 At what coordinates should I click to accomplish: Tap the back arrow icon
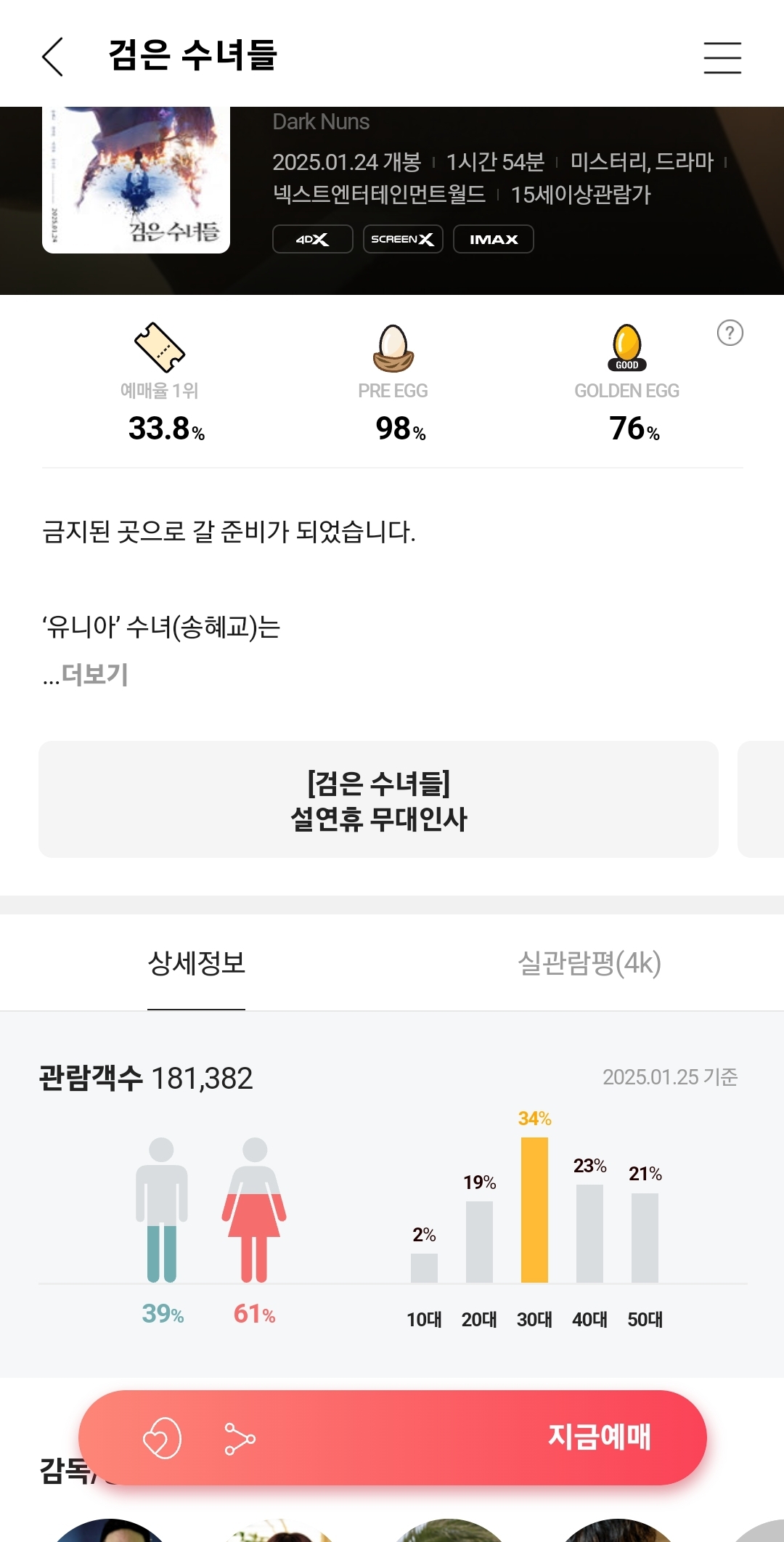(x=53, y=57)
